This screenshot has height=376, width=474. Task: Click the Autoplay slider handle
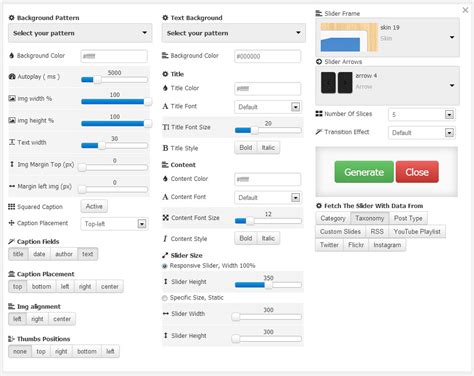point(97,80)
